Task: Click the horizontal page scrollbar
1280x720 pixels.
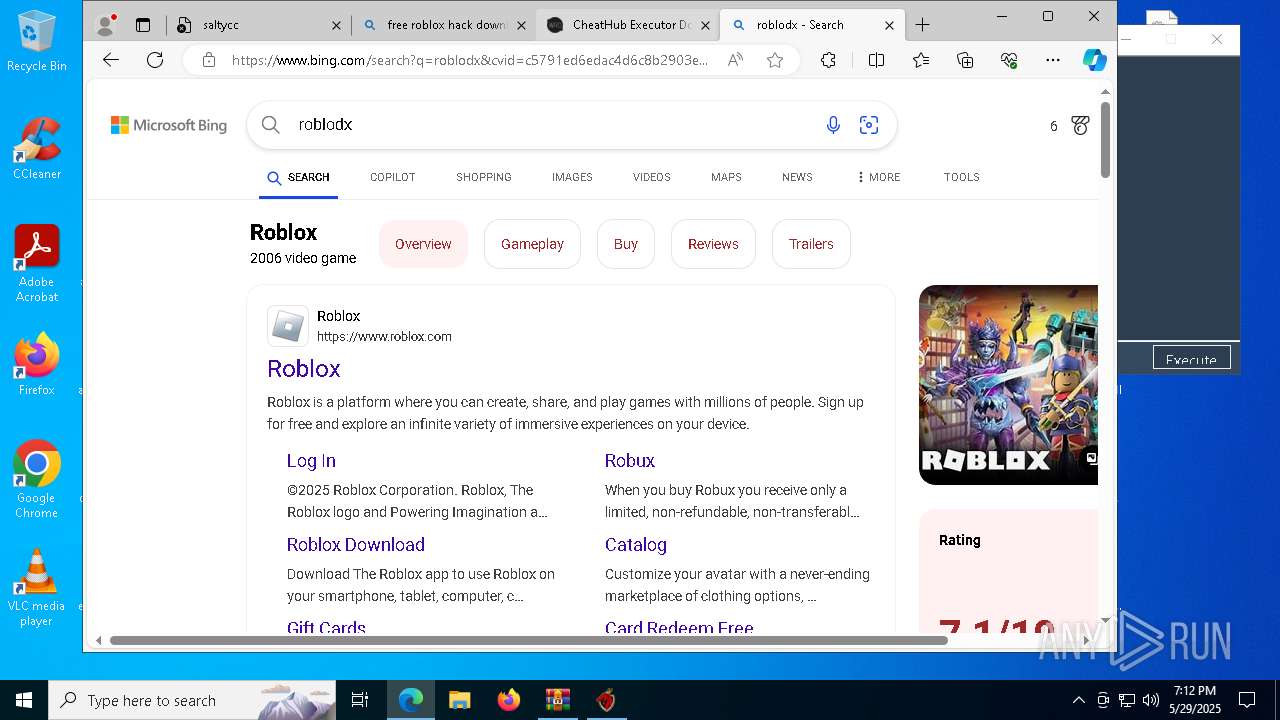Action: pyautogui.click(x=528, y=640)
